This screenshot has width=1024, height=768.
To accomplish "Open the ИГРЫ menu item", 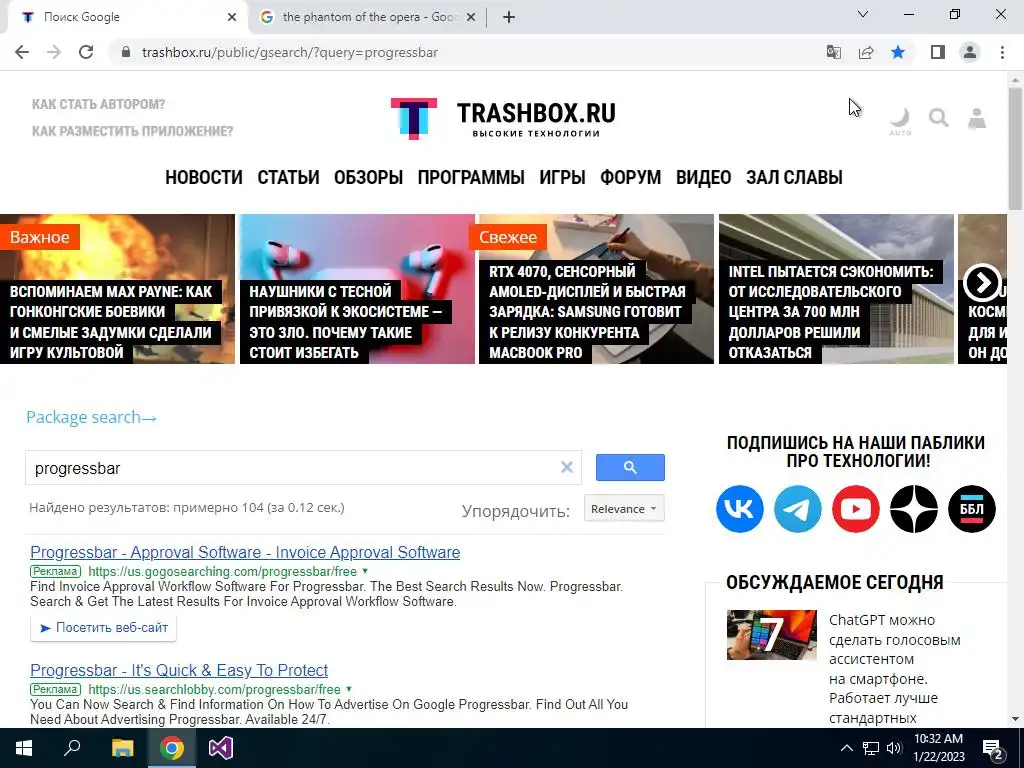I will [x=562, y=178].
